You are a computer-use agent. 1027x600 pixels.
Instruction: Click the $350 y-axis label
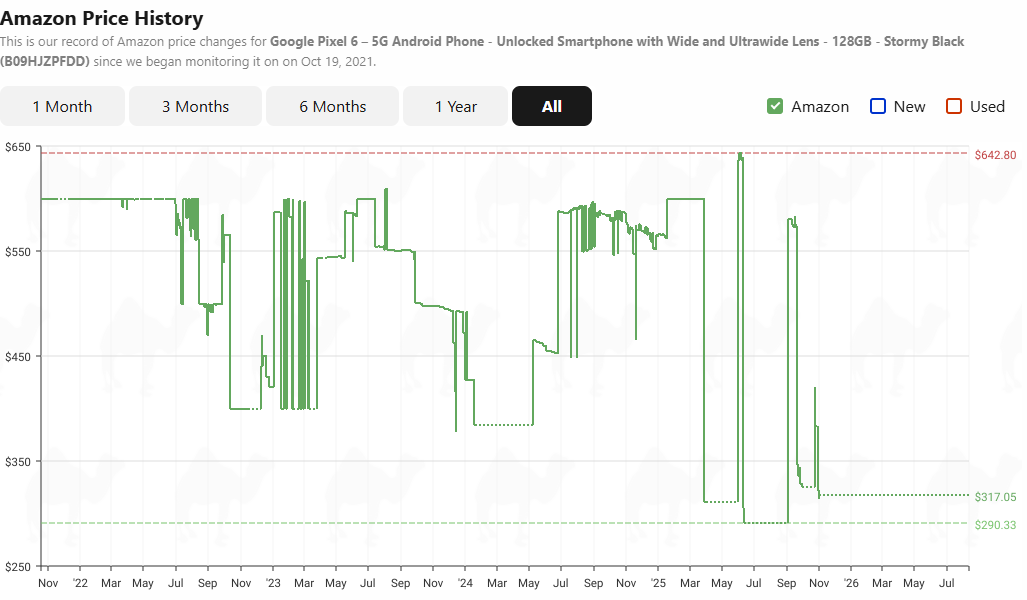(x=18, y=462)
